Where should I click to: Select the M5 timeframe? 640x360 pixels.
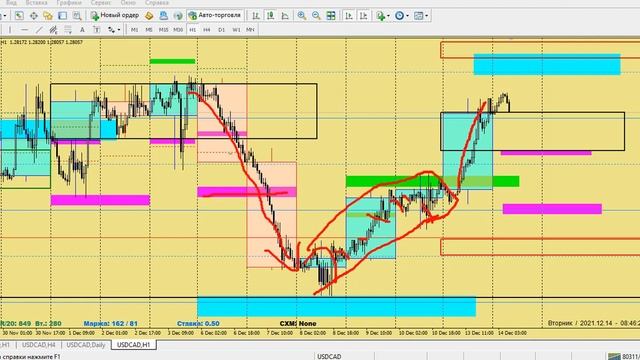(x=149, y=30)
